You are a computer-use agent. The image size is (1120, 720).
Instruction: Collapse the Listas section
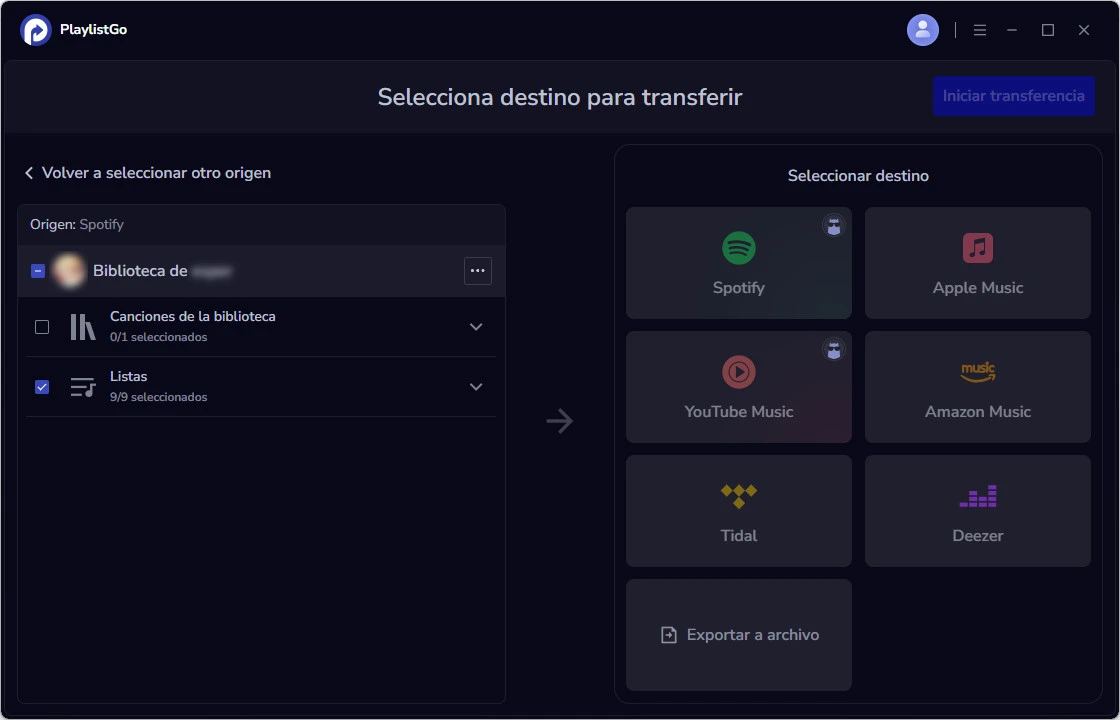pyautogui.click(x=476, y=386)
